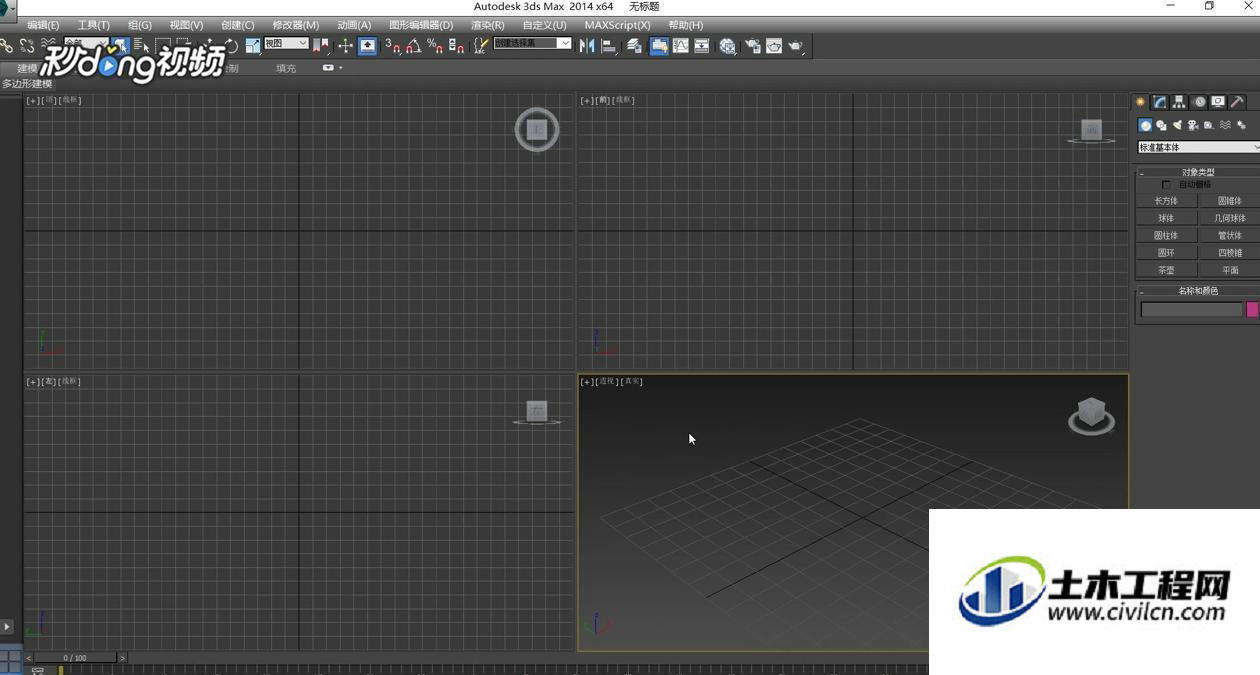This screenshot has height=675, width=1260.
Task: Open the named selection sets dropdown
Action: click(x=533, y=44)
